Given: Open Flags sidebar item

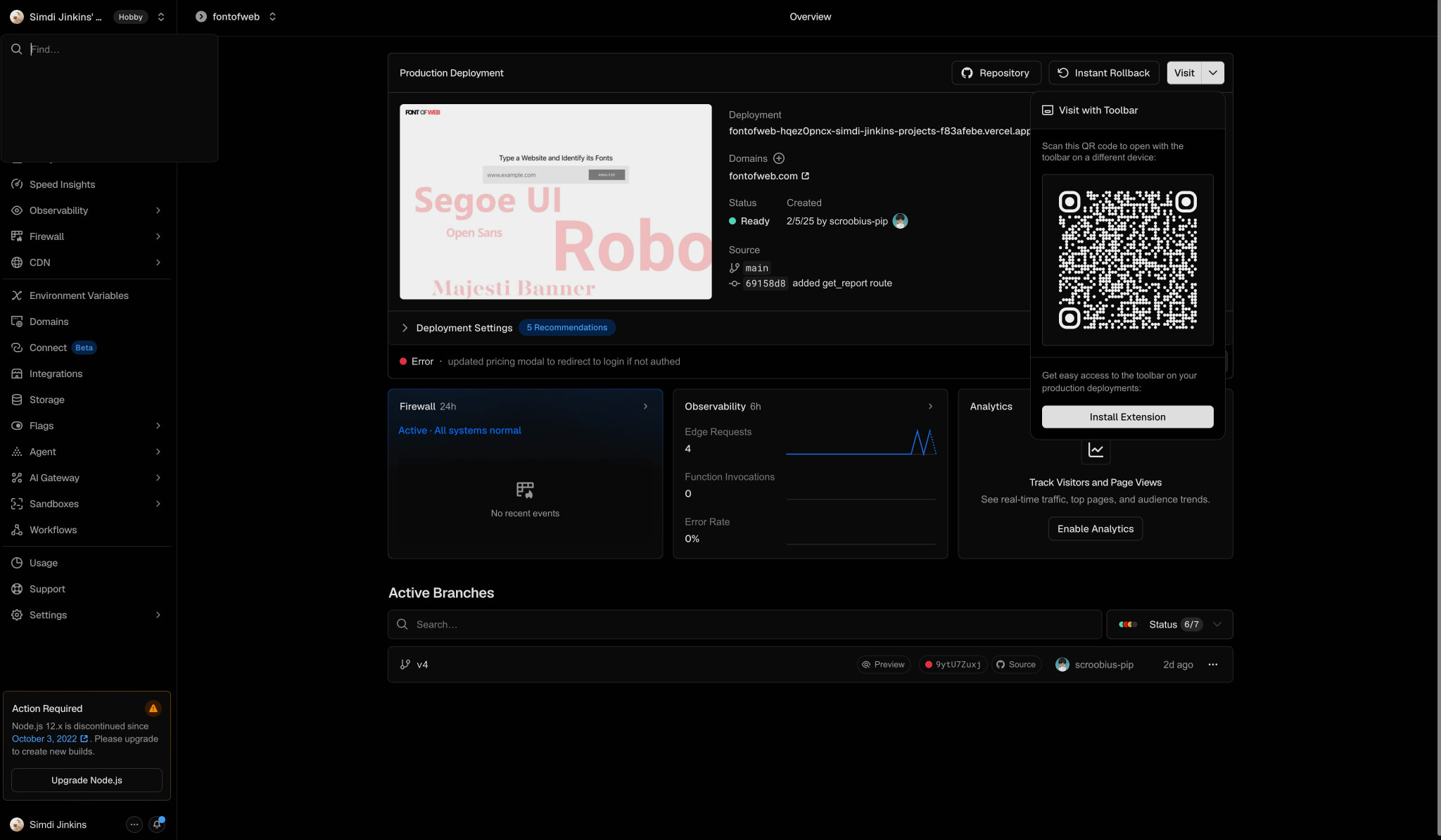Looking at the screenshot, I should pos(86,426).
